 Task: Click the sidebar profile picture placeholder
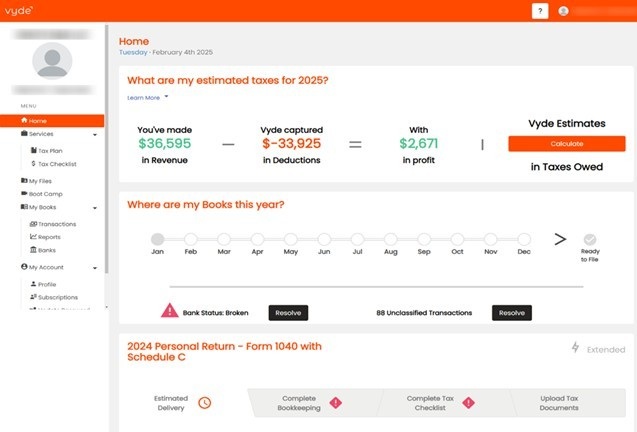52,60
